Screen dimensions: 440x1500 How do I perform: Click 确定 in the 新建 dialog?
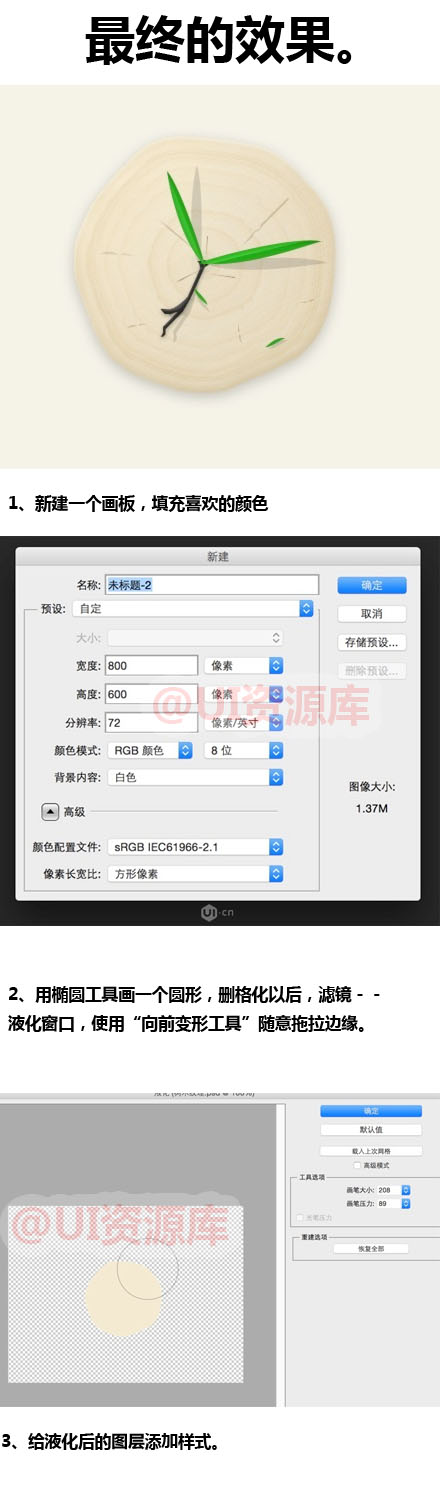371,585
